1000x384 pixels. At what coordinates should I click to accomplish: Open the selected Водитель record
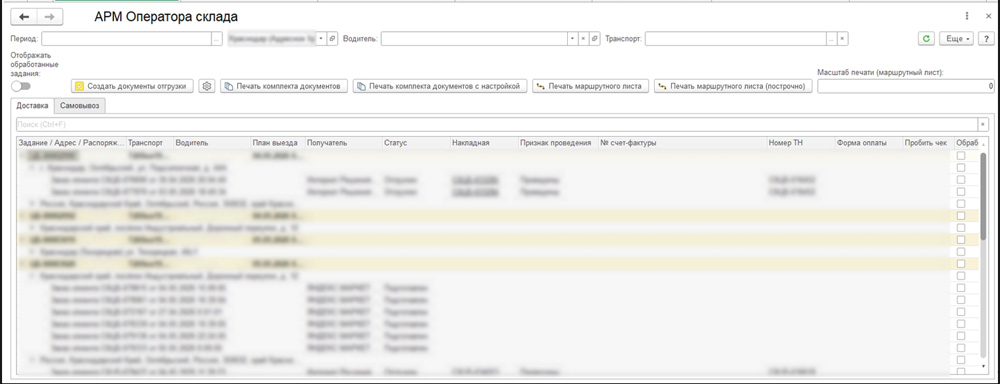[x=594, y=39]
